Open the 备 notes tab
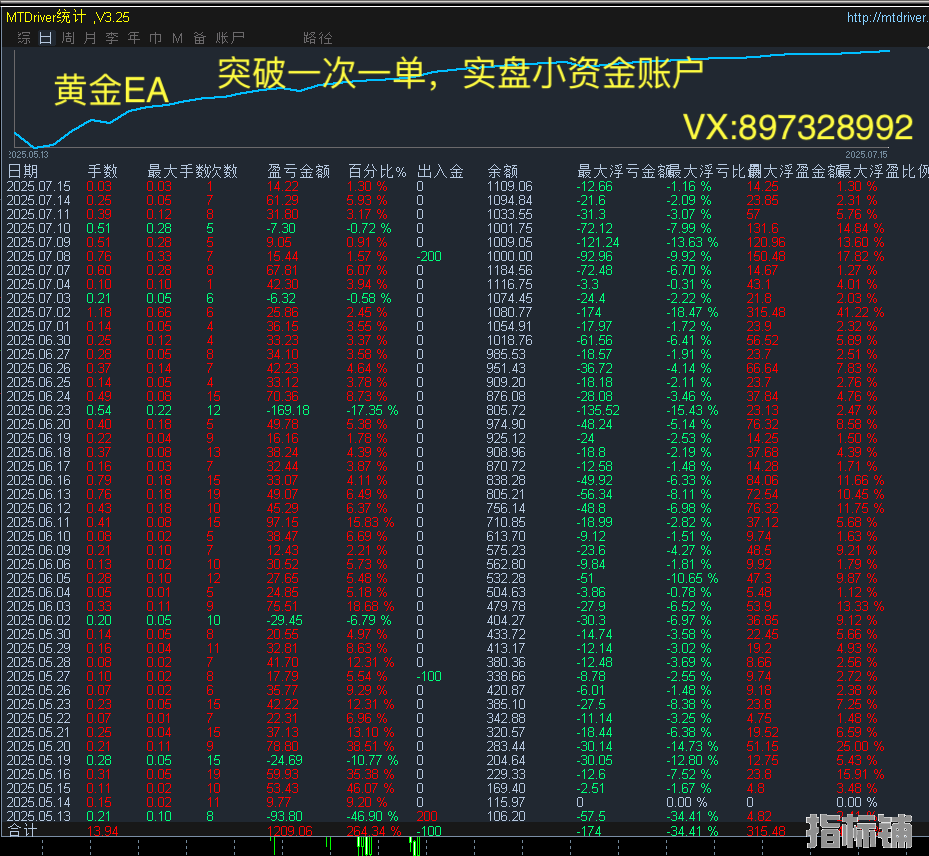This screenshot has width=929, height=856. (200, 38)
